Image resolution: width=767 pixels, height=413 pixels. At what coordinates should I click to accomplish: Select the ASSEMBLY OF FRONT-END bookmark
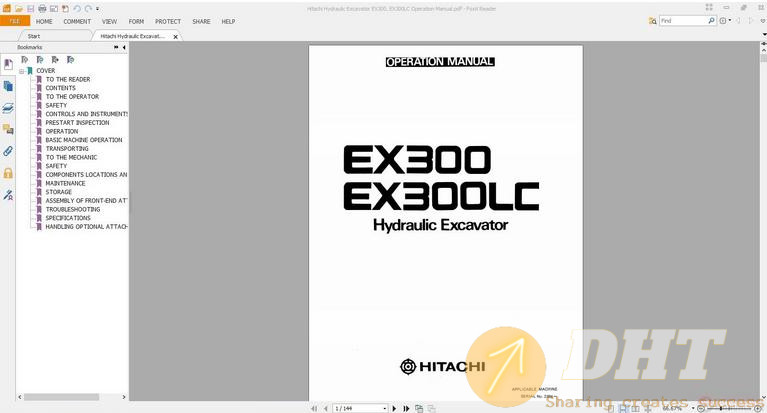pos(87,201)
